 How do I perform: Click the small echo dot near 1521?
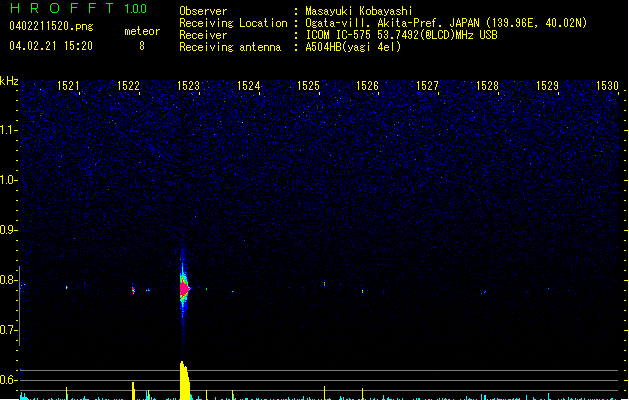(x=67, y=287)
